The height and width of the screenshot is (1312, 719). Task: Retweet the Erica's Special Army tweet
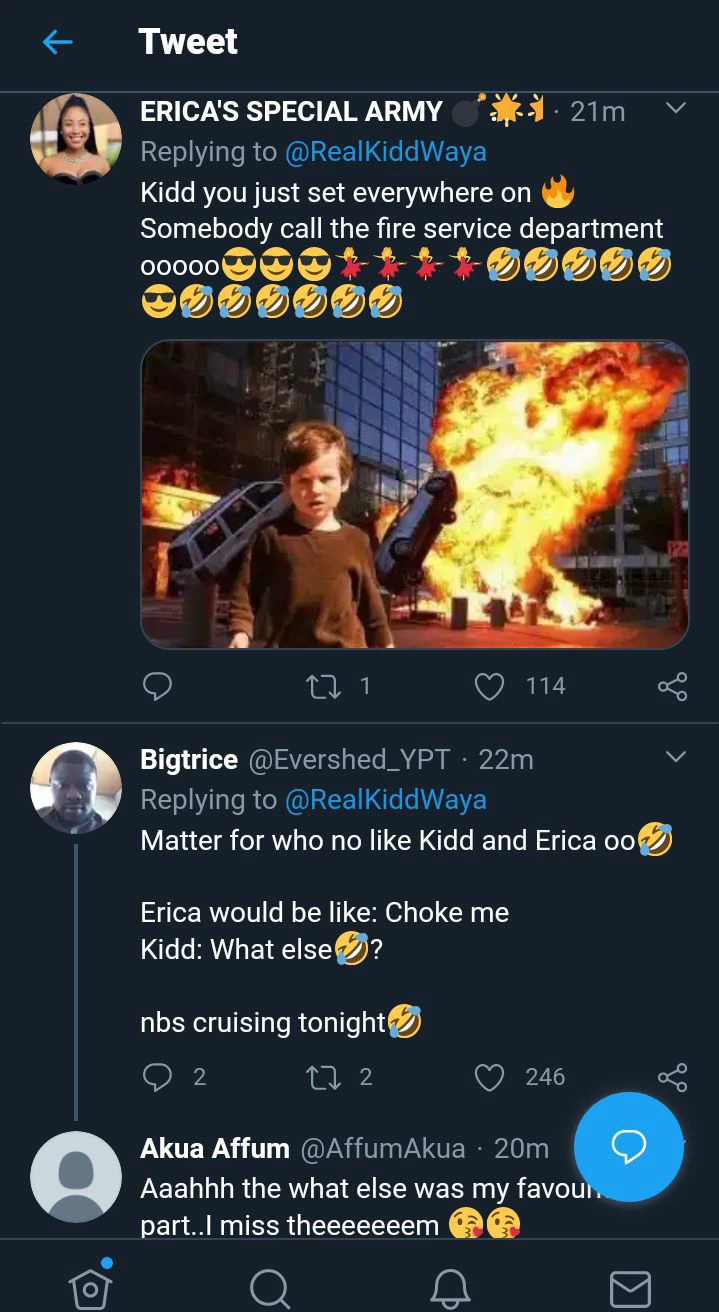coord(322,686)
